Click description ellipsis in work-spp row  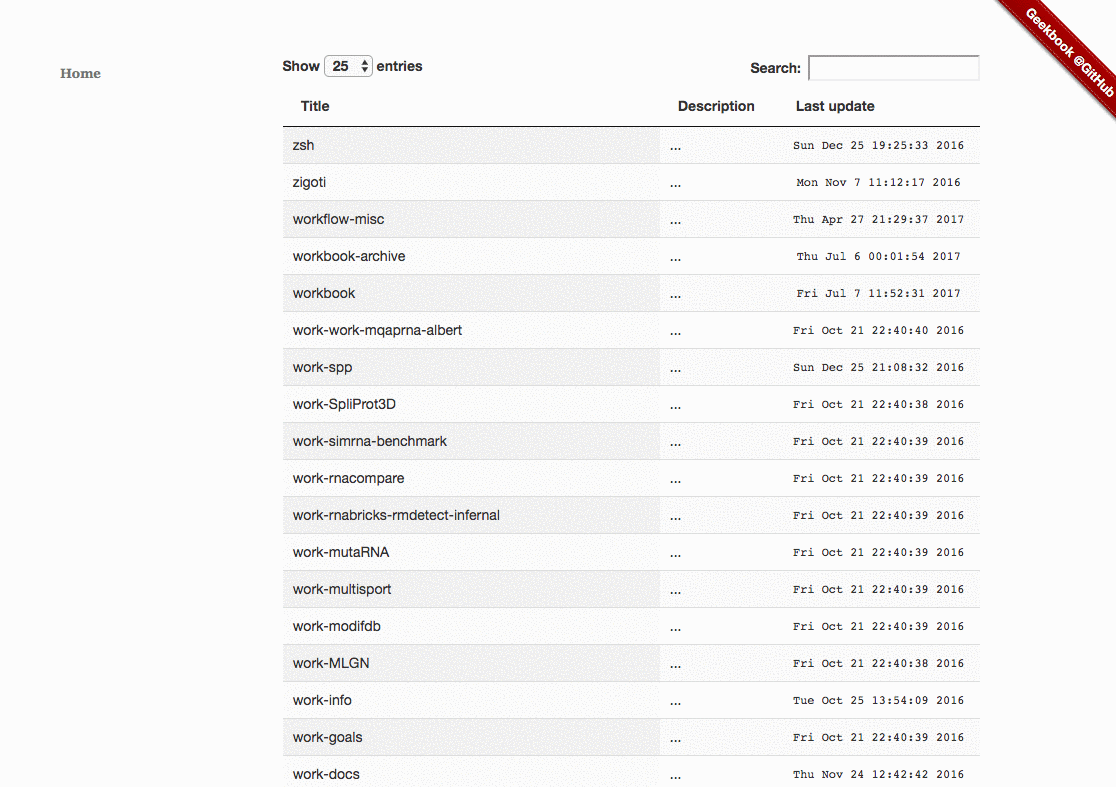(675, 370)
